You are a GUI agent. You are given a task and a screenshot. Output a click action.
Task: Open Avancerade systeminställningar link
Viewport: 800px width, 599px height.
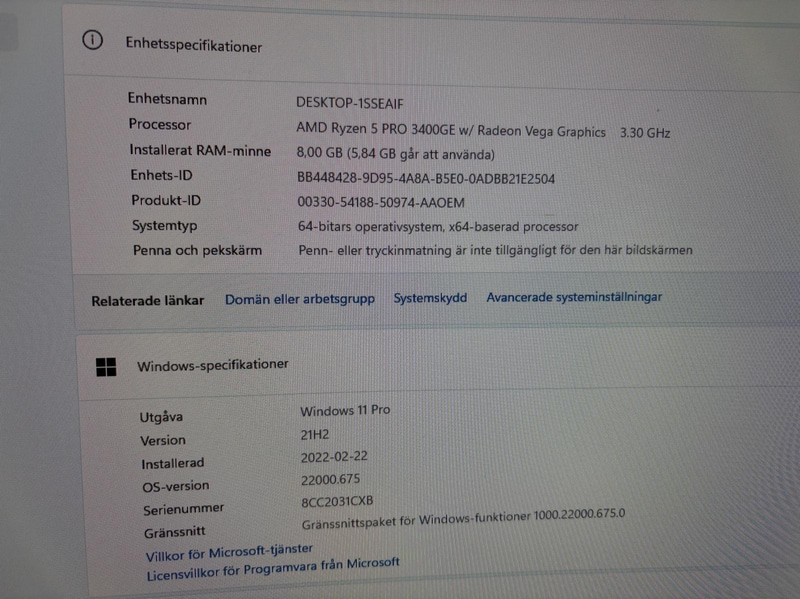coord(574,297)
